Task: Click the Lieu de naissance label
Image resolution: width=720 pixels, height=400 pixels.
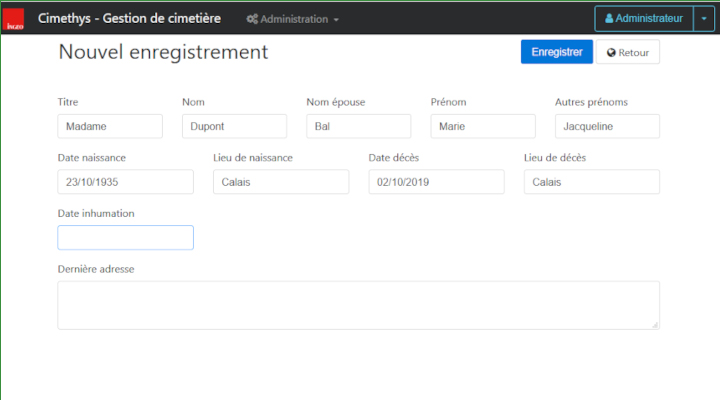Action: click(x=253, y=158)
